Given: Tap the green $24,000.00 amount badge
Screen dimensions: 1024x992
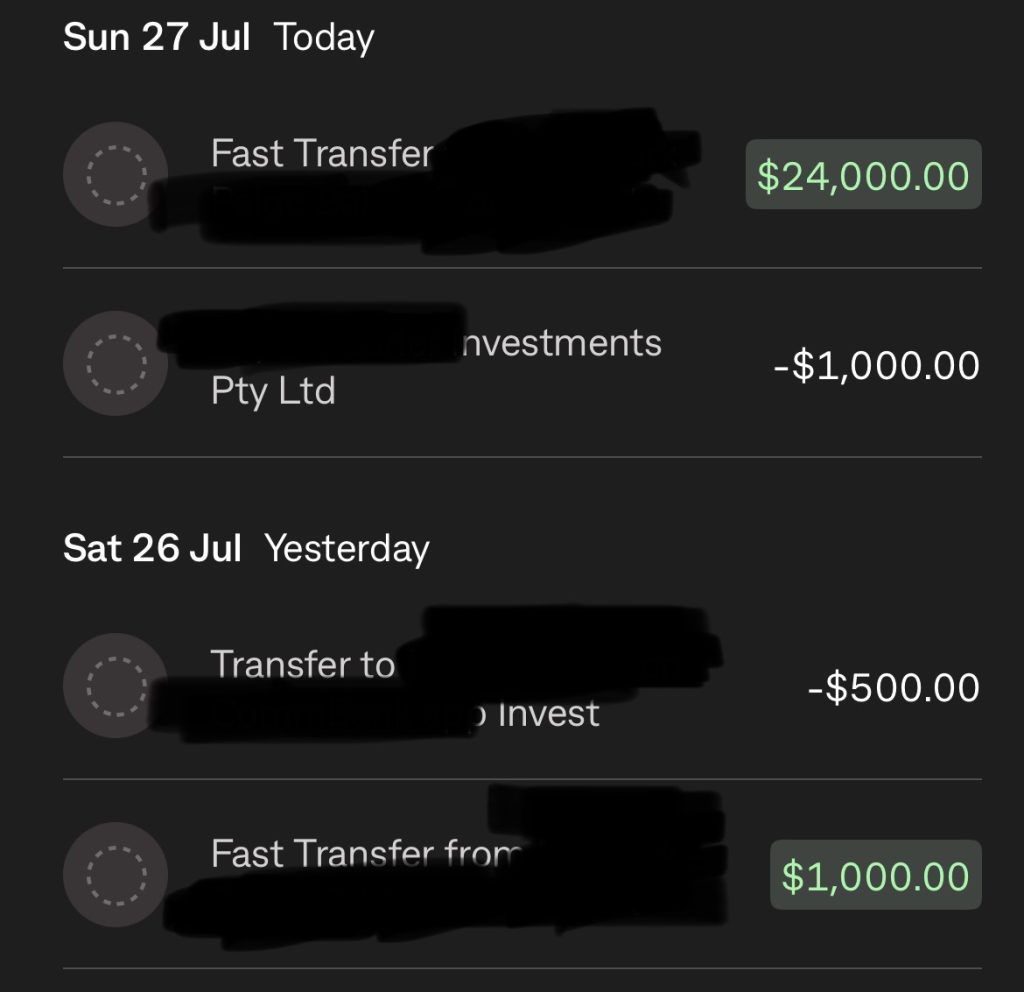Looking at the screenshot, I should pyautogui.click(x=863, y=174).
